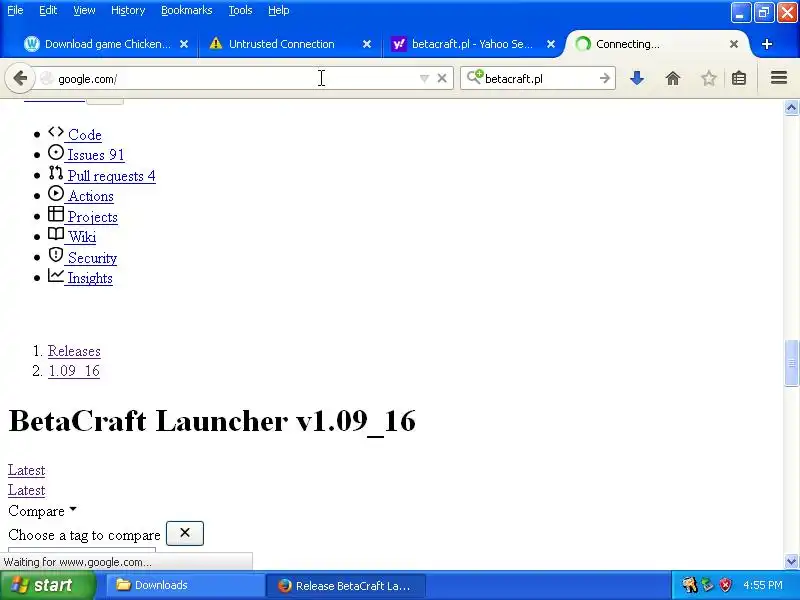Screen dimensions: 800x600
Task: Open the Pull requests 4 link
Action: coord(111,176)
